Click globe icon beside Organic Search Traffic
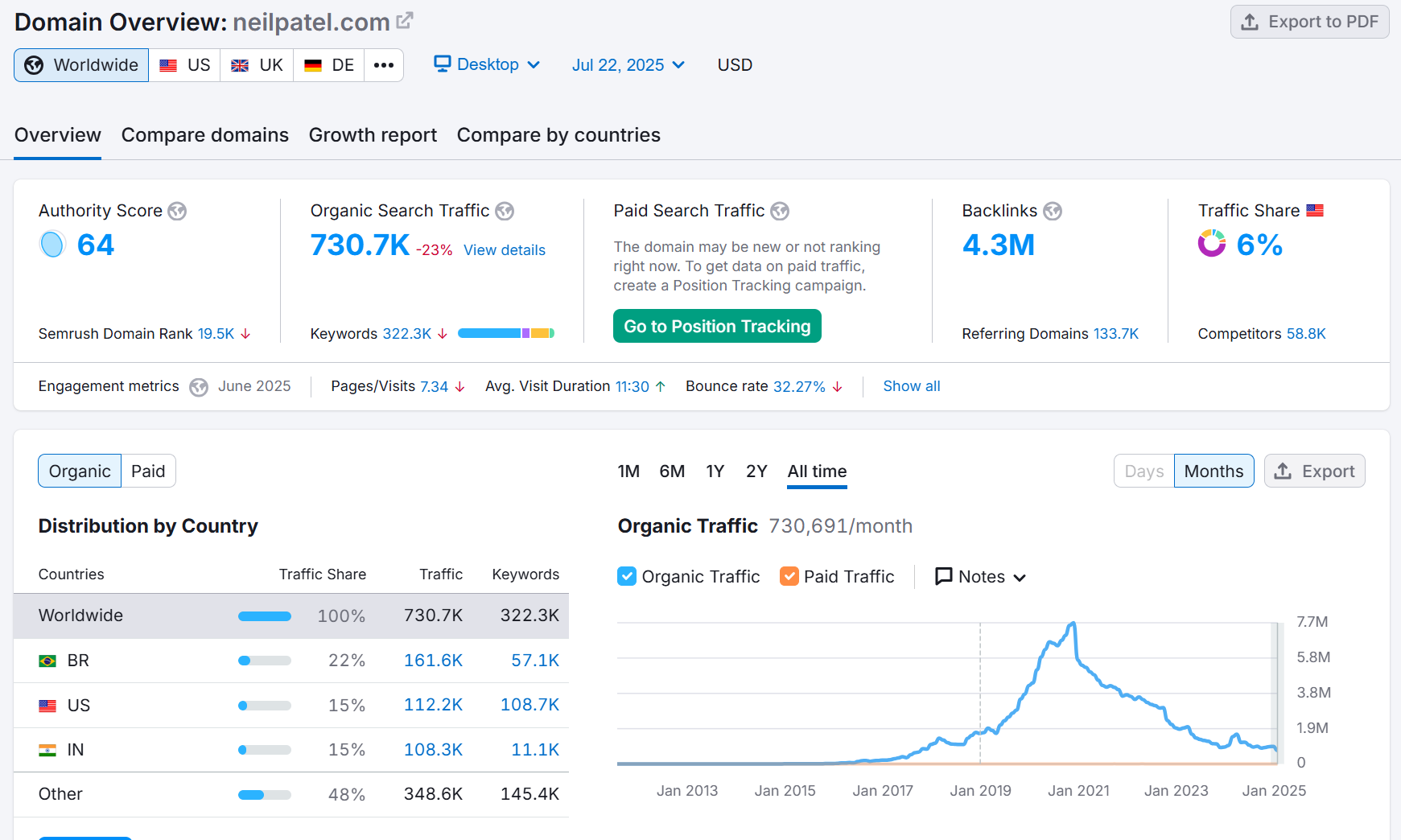This screenshot has height=840, width=1401. [505, 211]
